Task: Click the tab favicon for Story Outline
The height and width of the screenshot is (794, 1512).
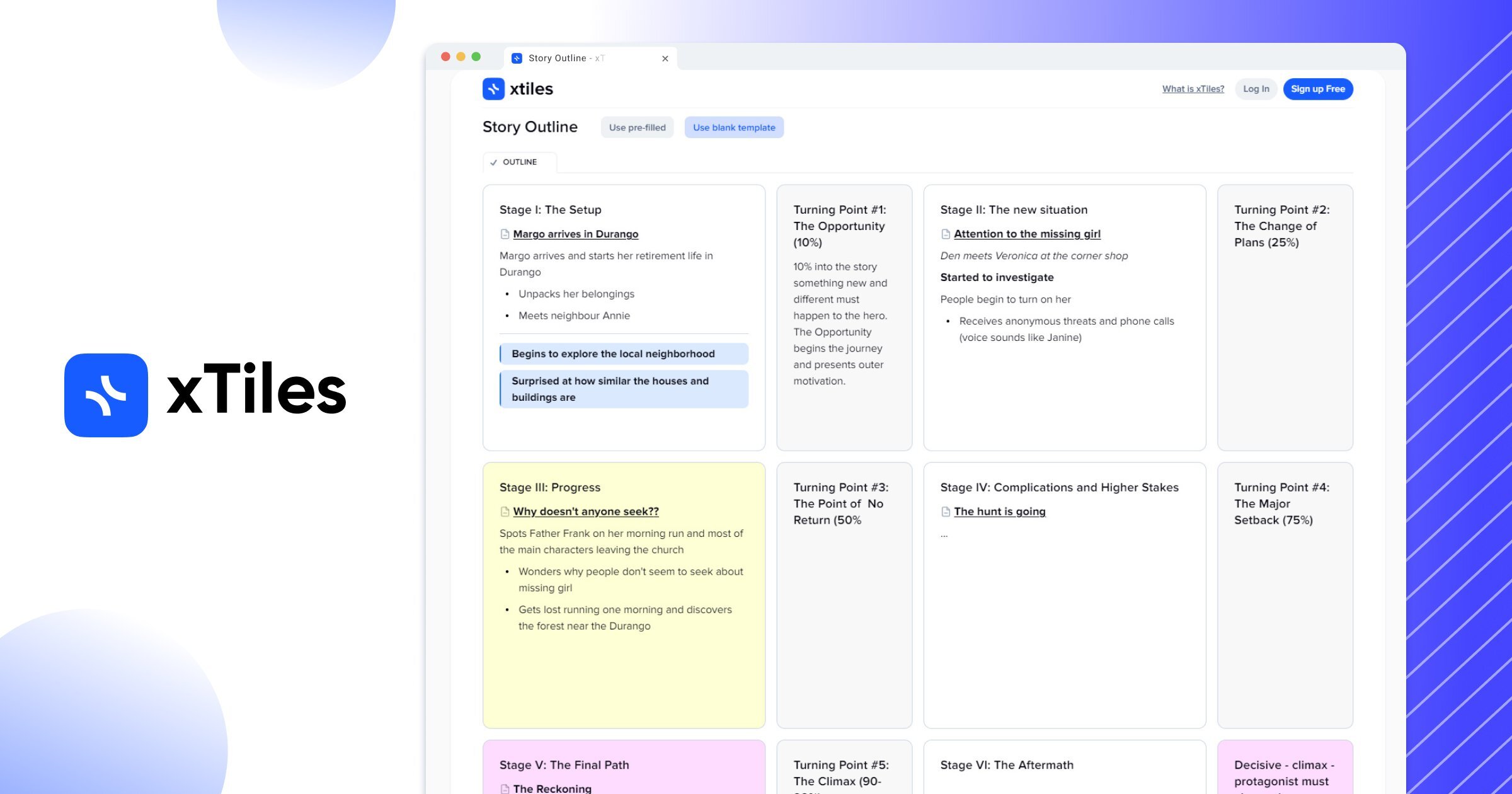Action: pyautogui.click(x=517, y=58)
